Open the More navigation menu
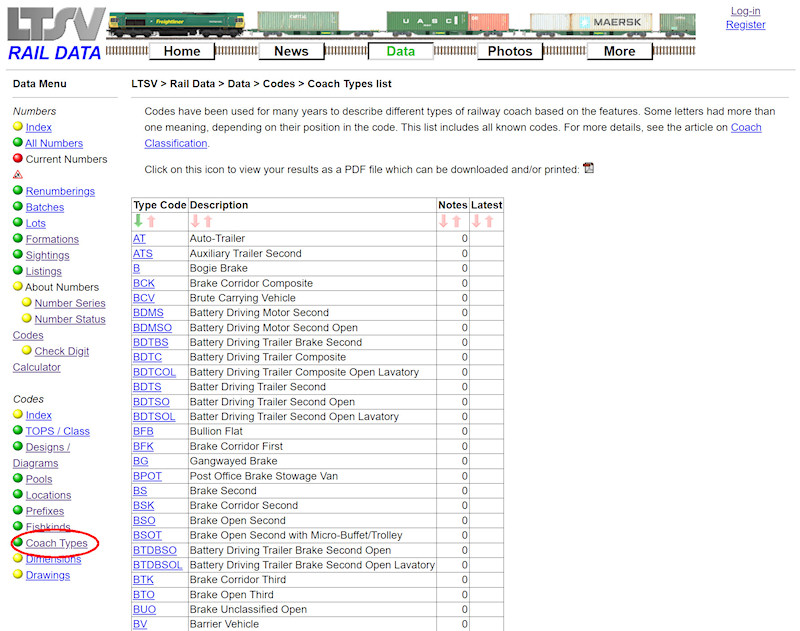The height and width of the screenshot is (631, 800). (619, 51)
